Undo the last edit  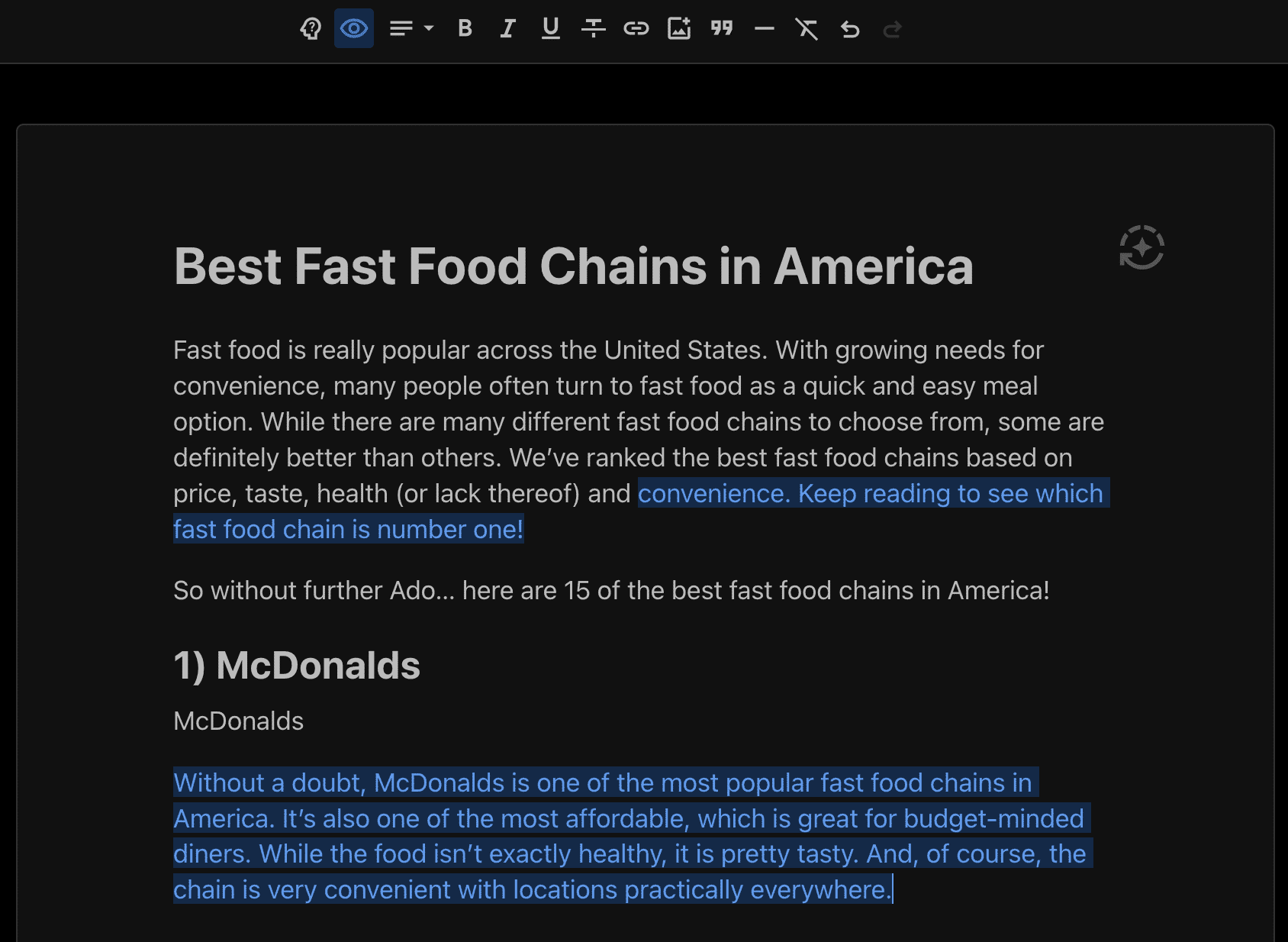pos(849,29)
